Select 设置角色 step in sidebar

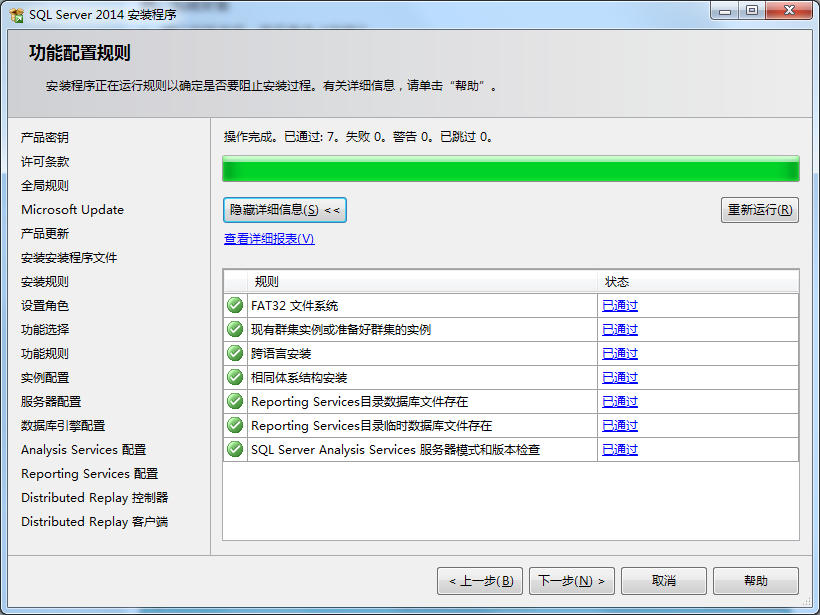(x=44, y=306)
